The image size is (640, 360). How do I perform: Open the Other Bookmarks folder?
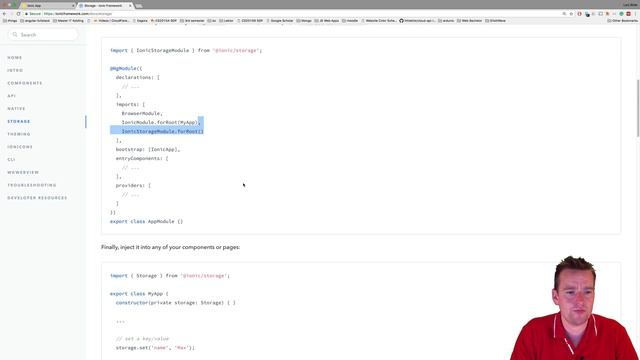(x=622, y=20)
